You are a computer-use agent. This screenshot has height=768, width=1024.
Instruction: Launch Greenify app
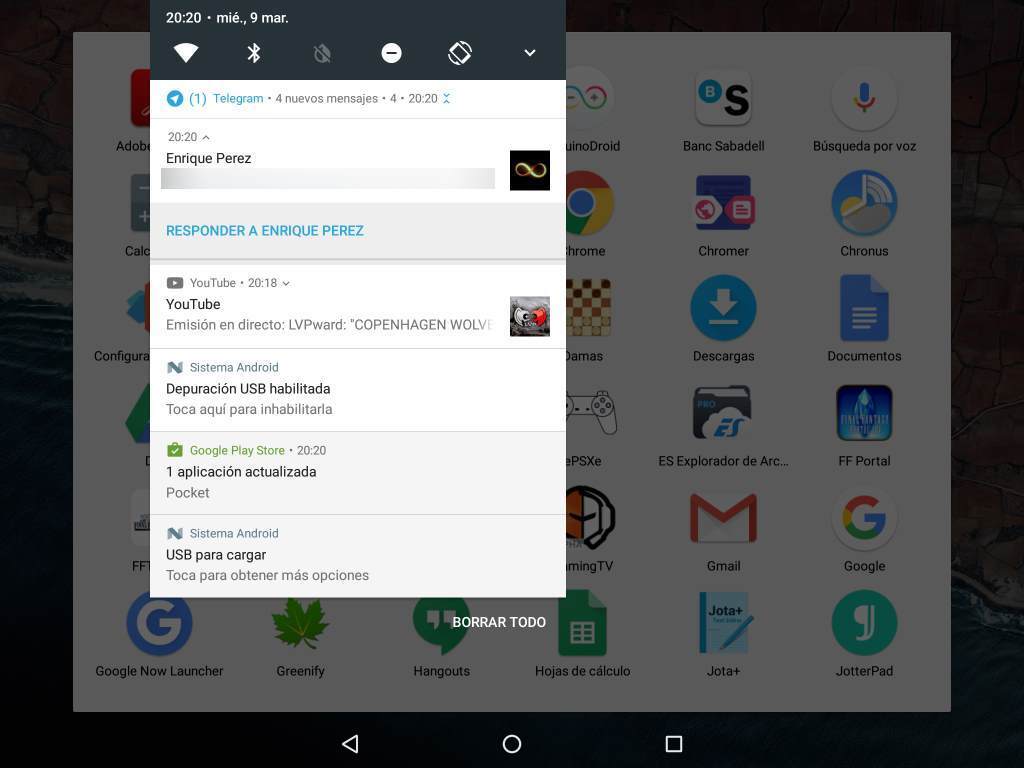300,635
